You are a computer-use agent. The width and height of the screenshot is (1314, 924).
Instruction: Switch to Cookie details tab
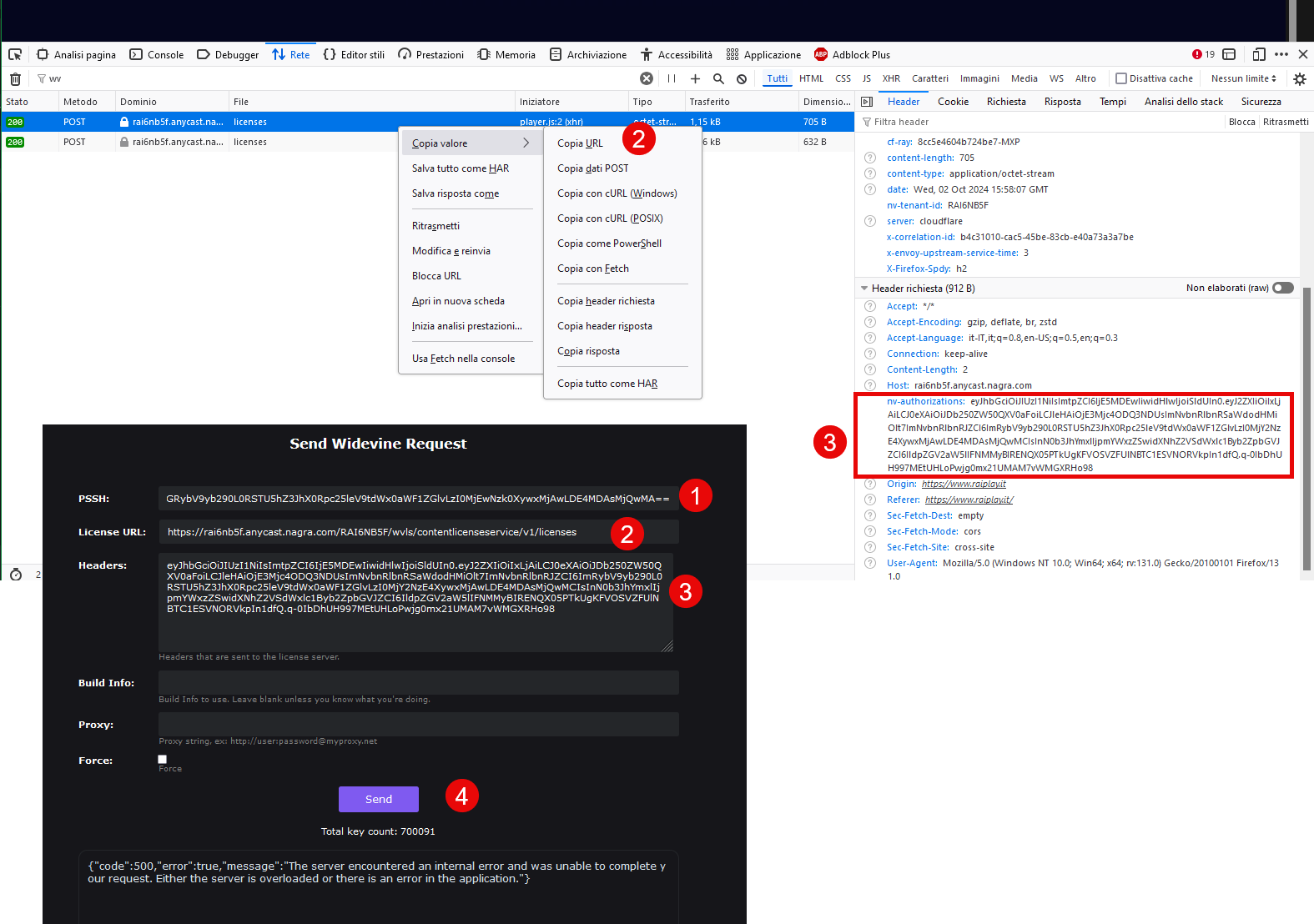coord(953,102)
